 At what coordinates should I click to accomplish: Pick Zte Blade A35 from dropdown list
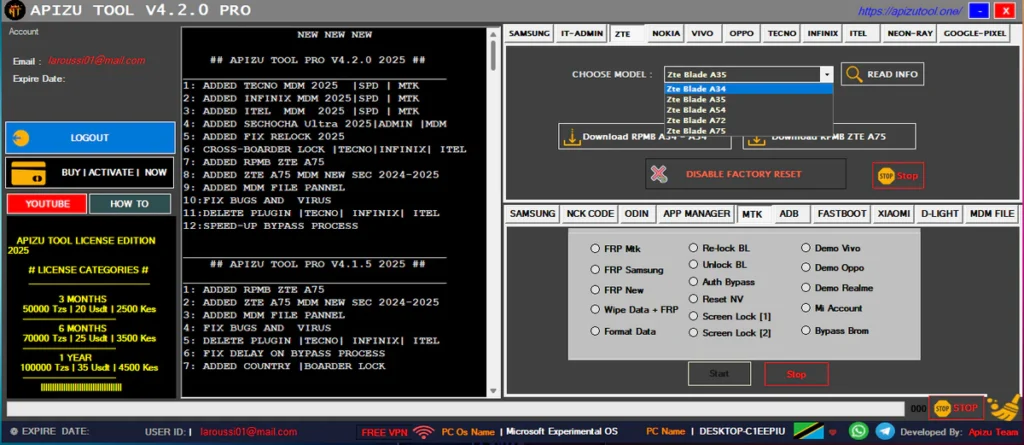click(x=748, y=99)
